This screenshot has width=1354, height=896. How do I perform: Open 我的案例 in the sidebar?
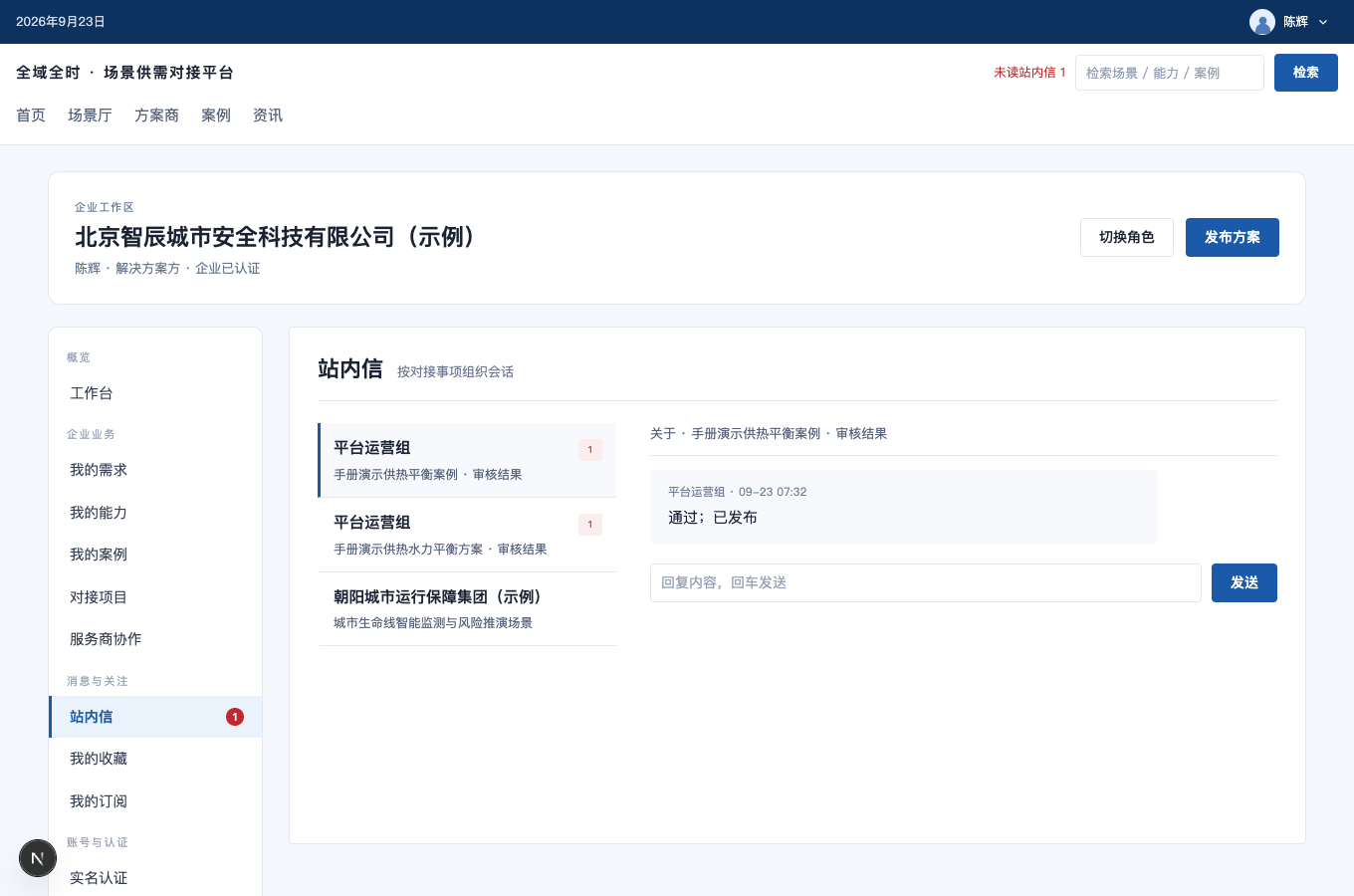tap(155, 555)
